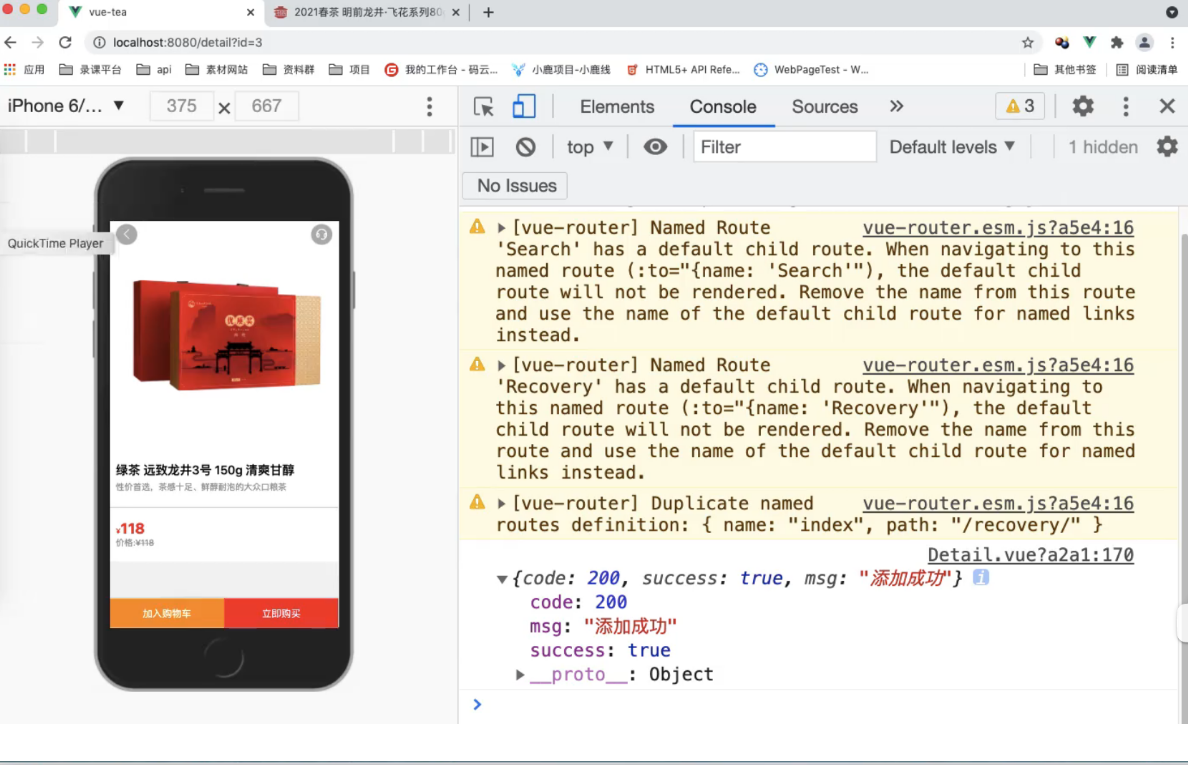Switch to the Console tab
This screenshot has width=1188, height=765.
coord(723,107)
